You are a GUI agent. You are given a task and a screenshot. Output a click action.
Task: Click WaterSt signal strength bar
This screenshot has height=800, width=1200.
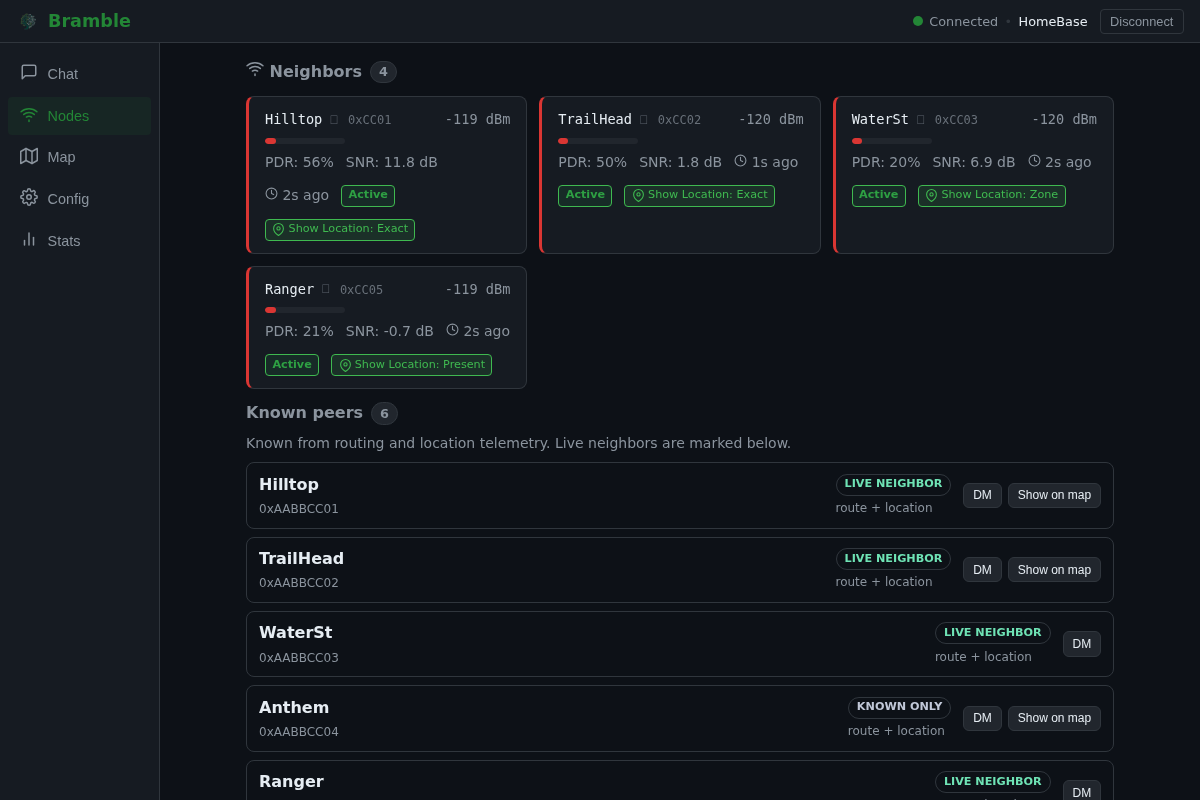click(x=892, y=141)
